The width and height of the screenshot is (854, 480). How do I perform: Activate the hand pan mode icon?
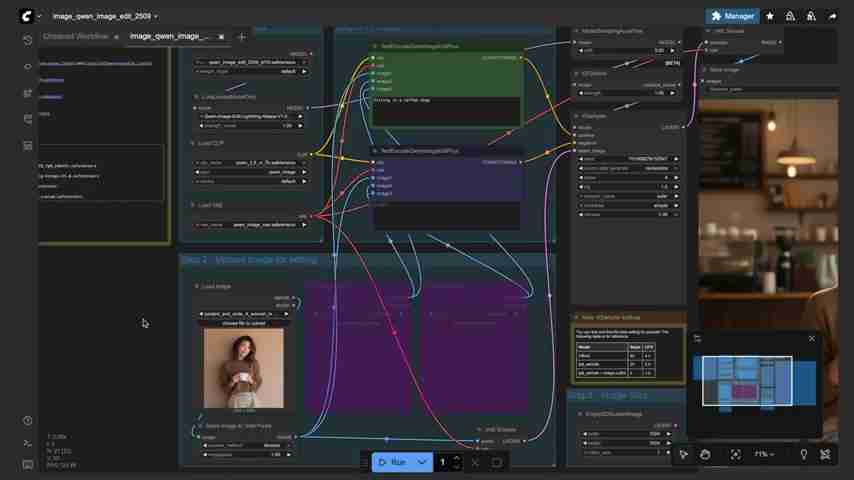(x=705, y=454)
